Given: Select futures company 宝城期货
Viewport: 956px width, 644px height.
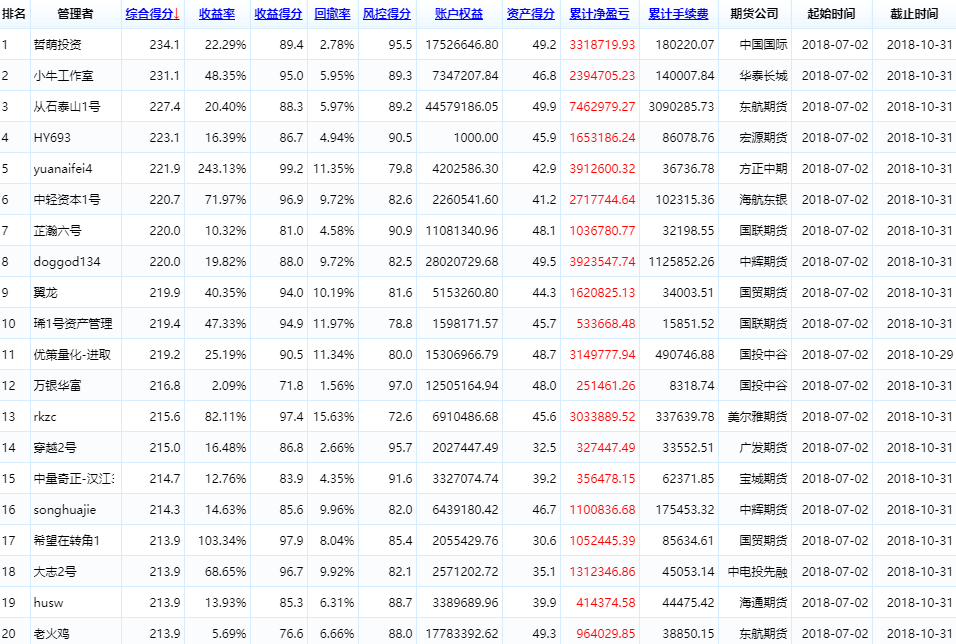Looking at the screenshot, I should (763, 479).
